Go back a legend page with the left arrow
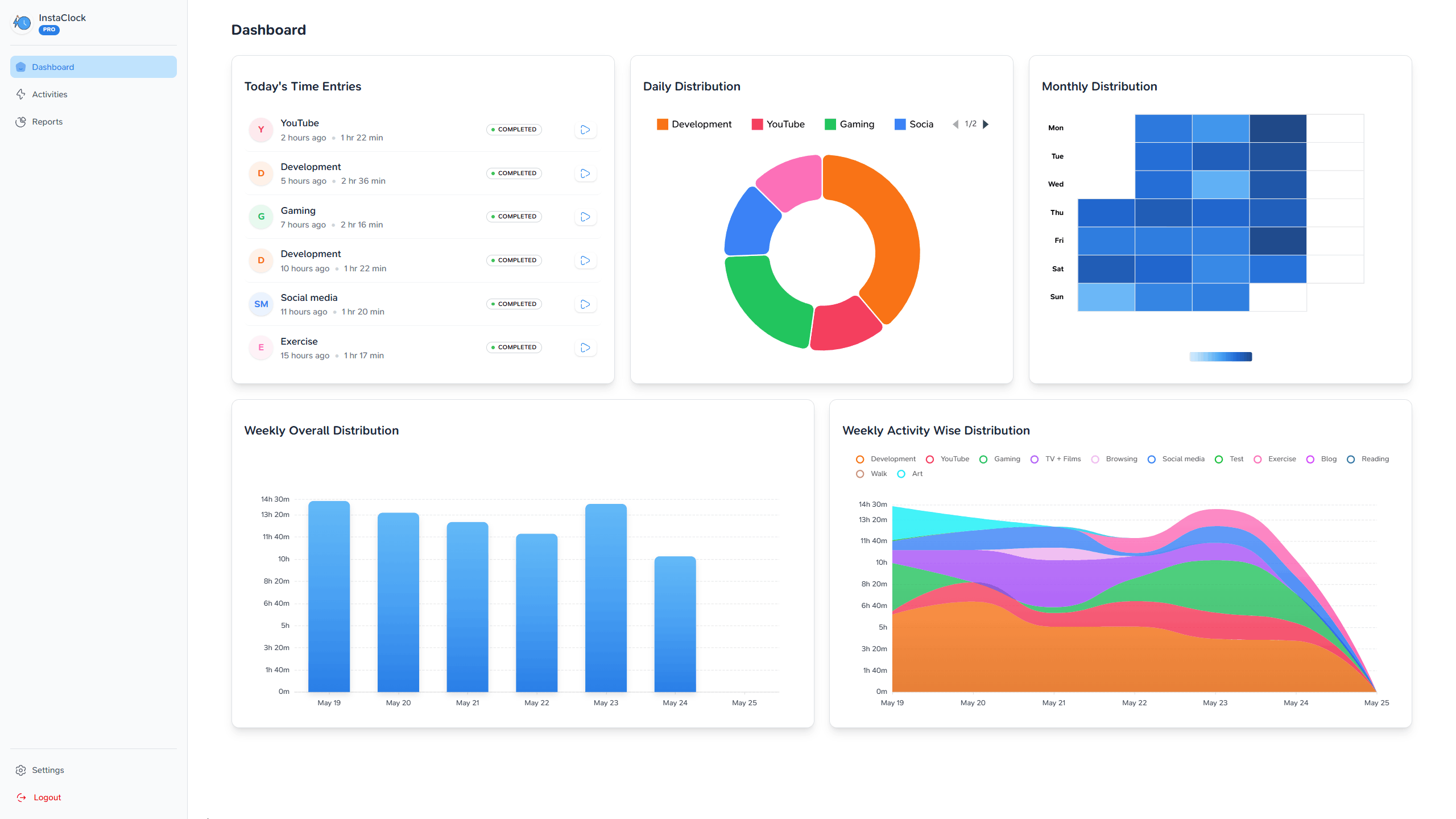The image size is (1456, 819). click(x=955, y=124)
